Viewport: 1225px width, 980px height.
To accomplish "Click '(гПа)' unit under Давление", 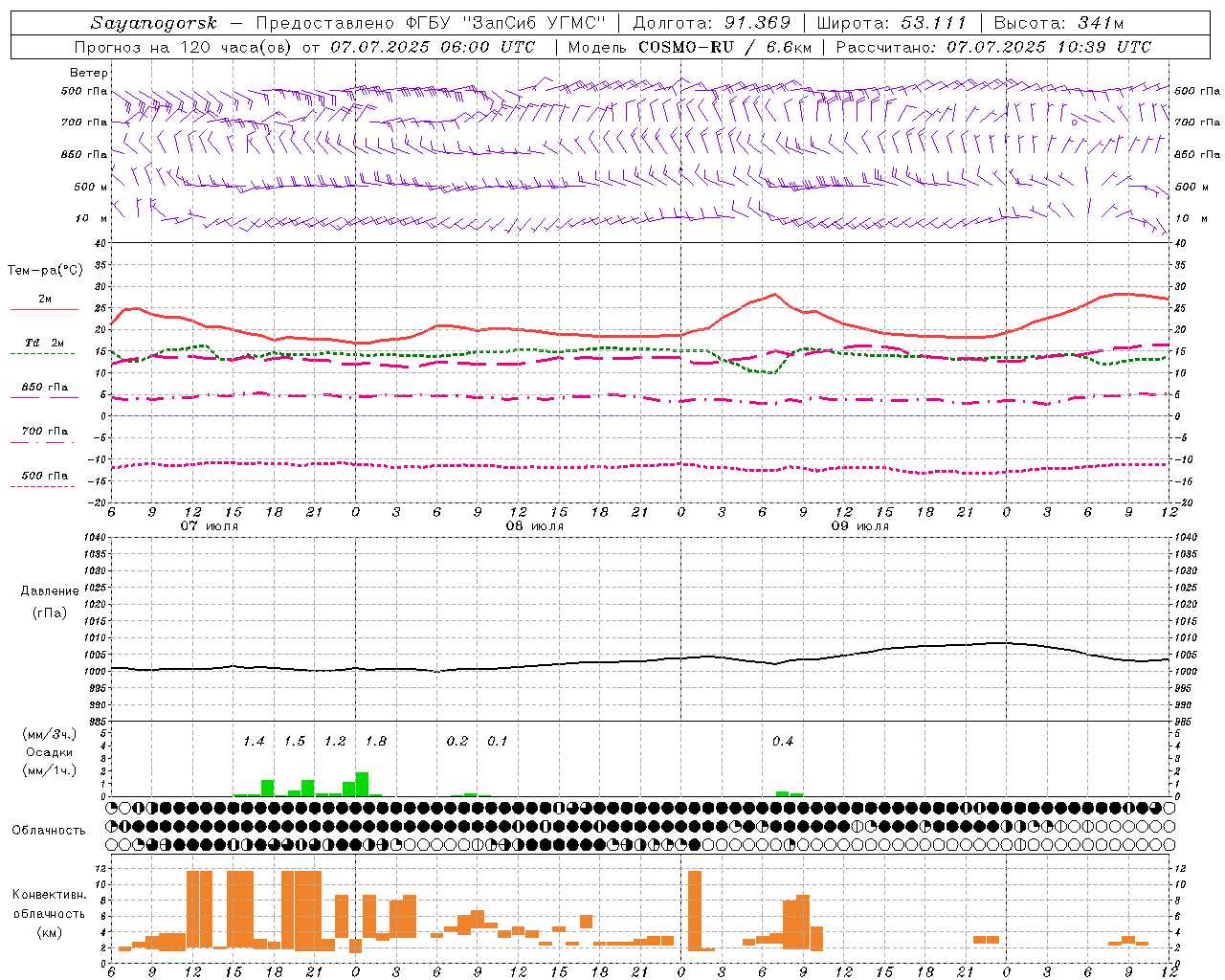I will pos(50,613).
